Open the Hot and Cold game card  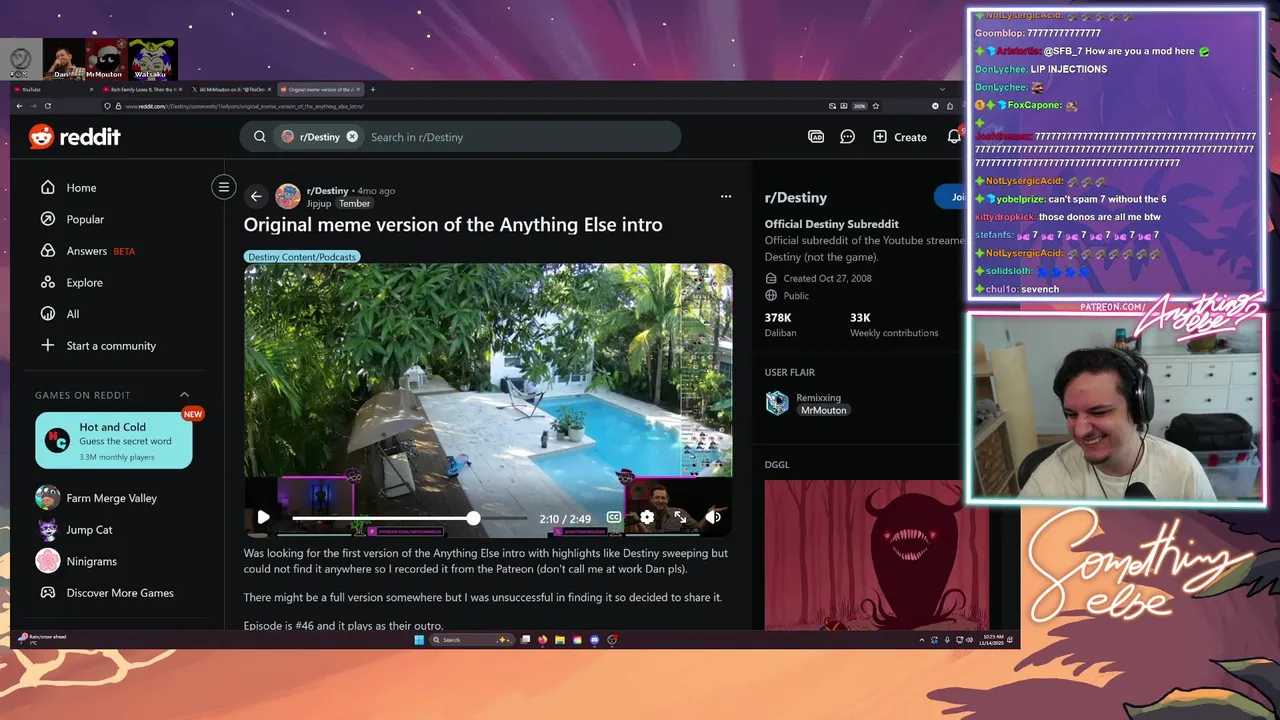click(x=113, y=440)
